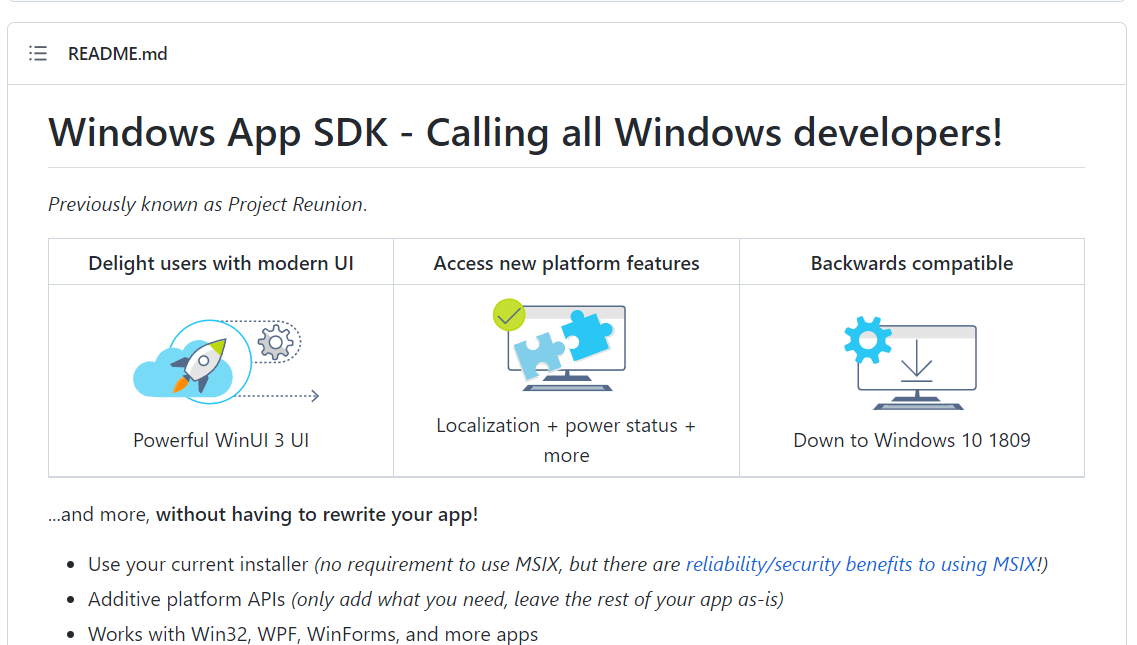Click 'Powerful WinUI 3 UI' caption

coord(221,440)
